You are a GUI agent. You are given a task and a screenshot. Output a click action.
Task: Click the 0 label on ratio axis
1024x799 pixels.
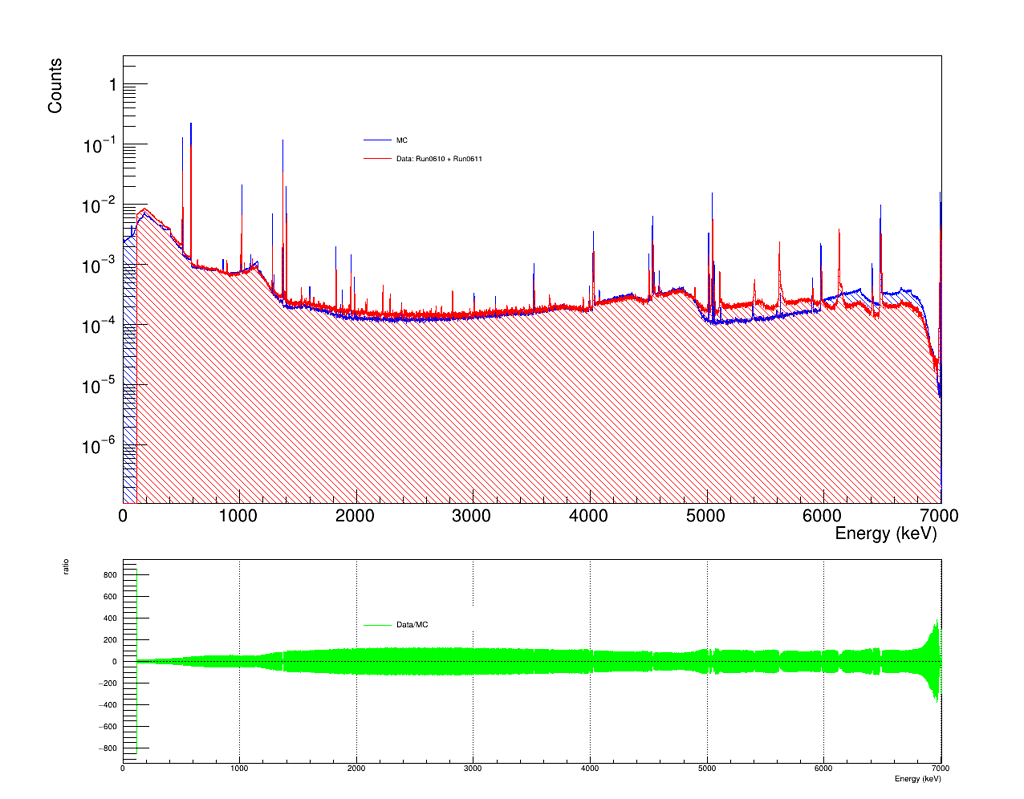114,662
